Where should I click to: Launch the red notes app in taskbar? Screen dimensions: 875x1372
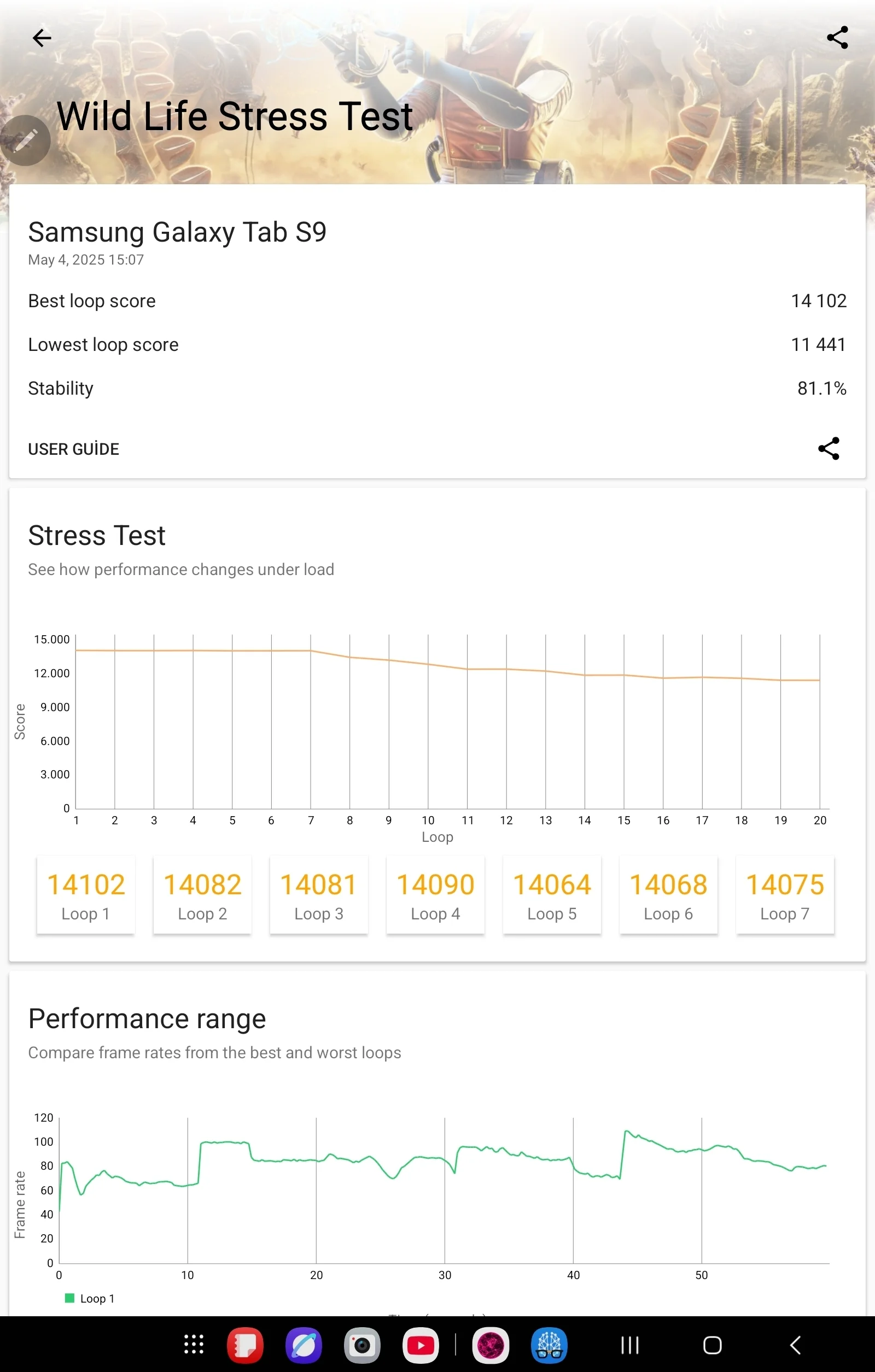[245, 1345]
